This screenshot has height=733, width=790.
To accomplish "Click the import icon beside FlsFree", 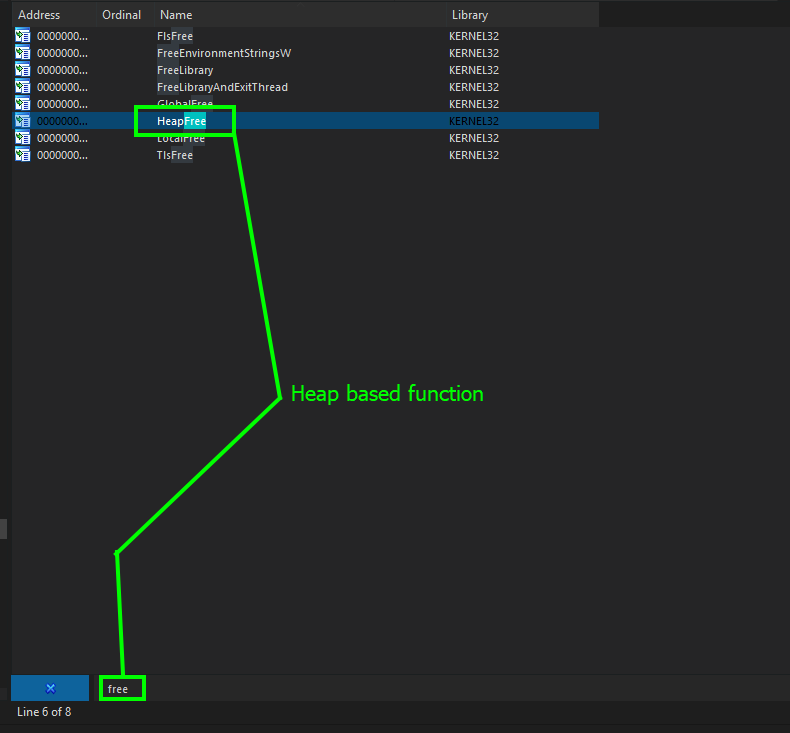I will pyautogui.click(x=22, y=36).
